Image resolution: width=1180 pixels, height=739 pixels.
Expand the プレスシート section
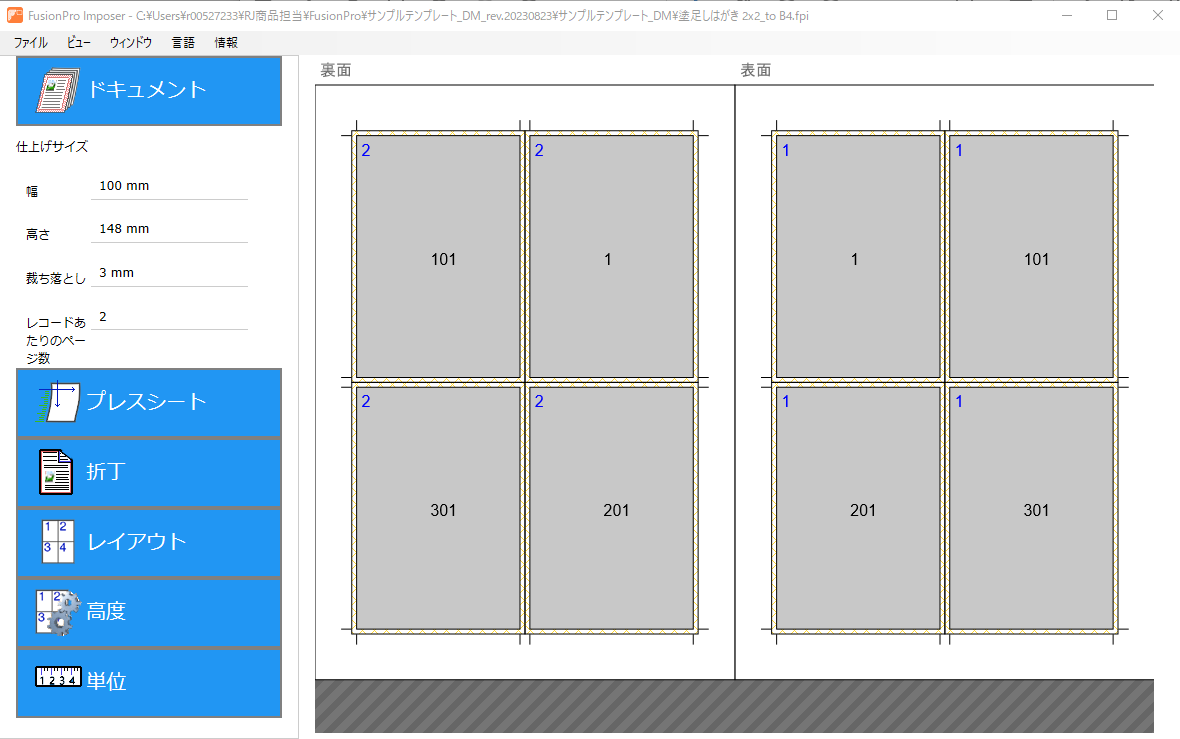tap(148, 402)
